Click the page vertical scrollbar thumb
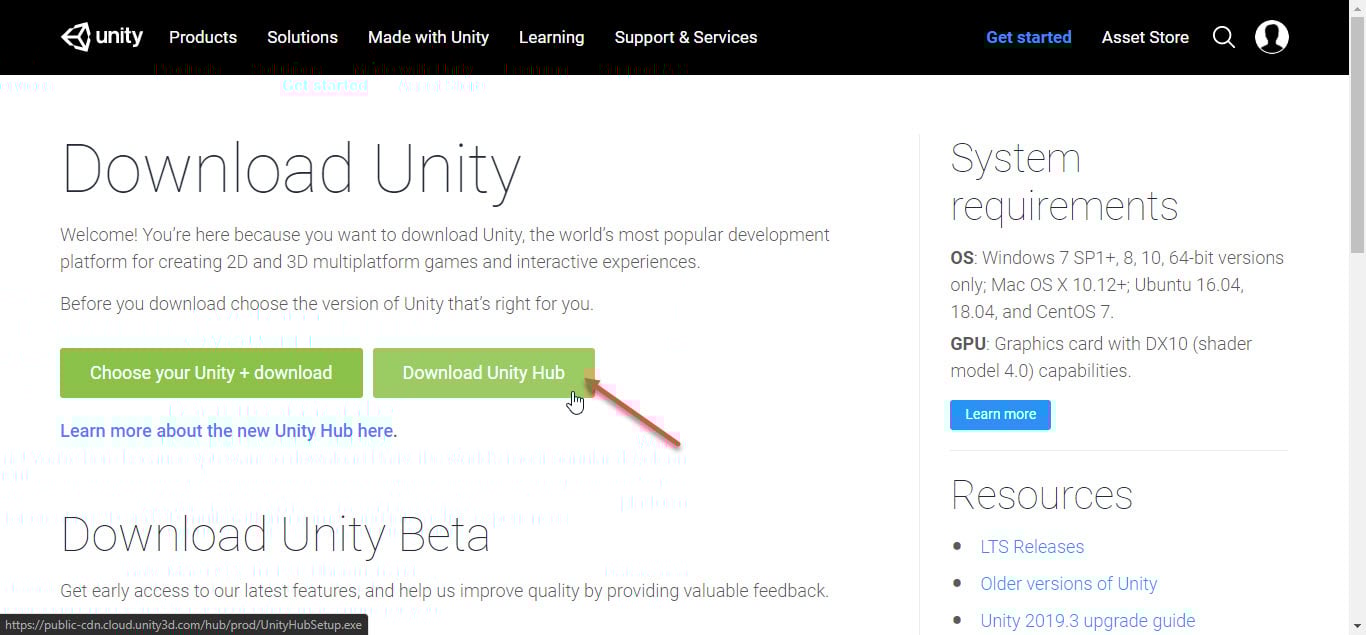The width and height of the screenshot is (1366, 635). pyautogui.click(x=1357, y=135)
